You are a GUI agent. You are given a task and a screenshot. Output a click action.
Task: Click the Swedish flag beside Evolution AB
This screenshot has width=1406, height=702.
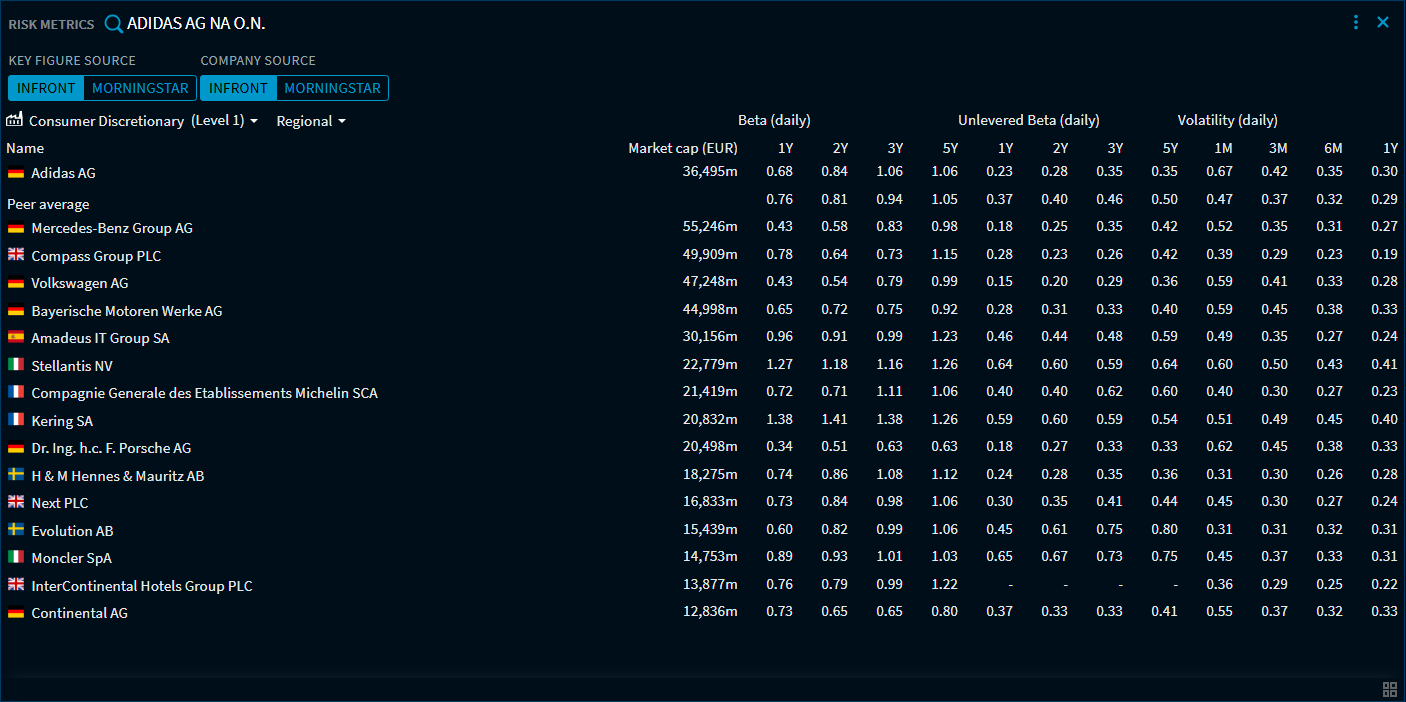[x=16, y=530]
